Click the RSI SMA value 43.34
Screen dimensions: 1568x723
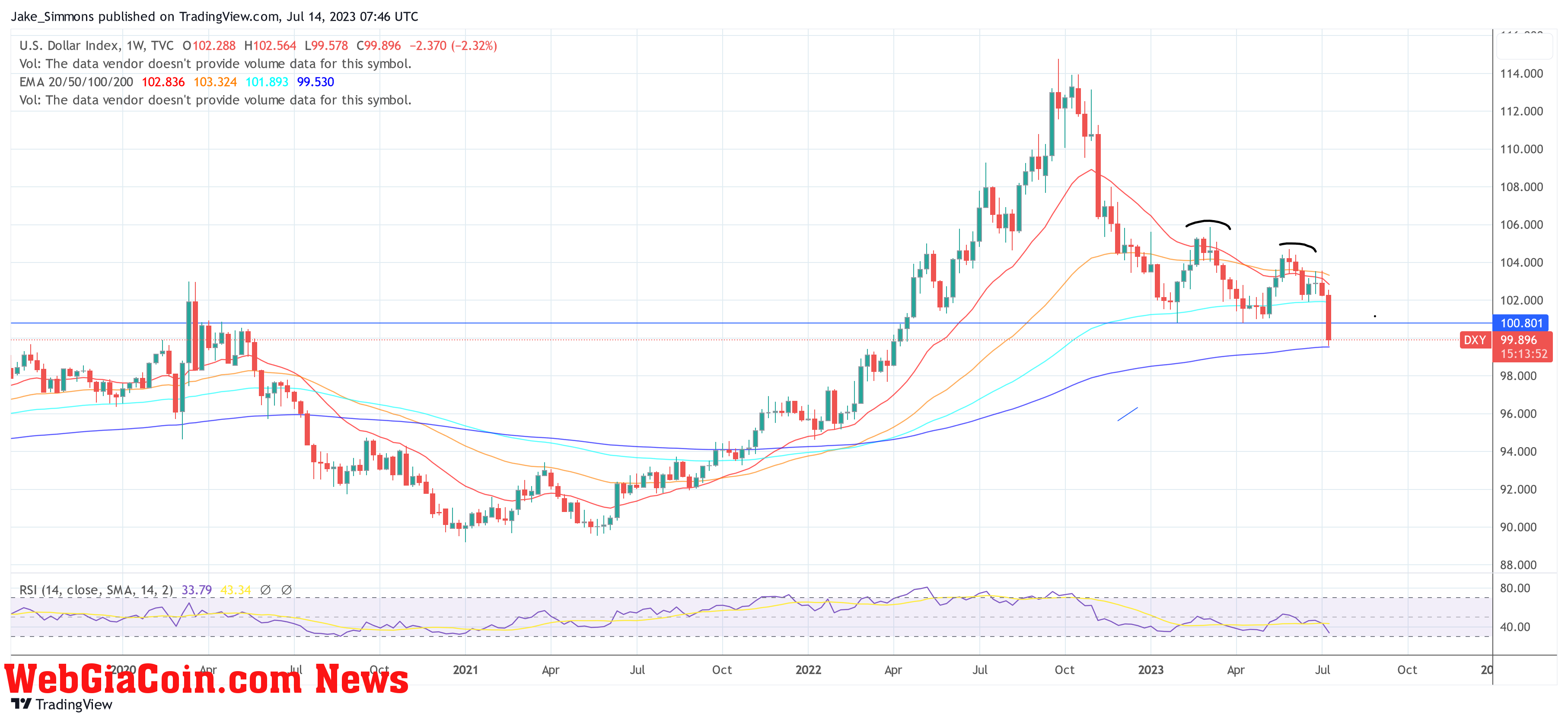236,590
